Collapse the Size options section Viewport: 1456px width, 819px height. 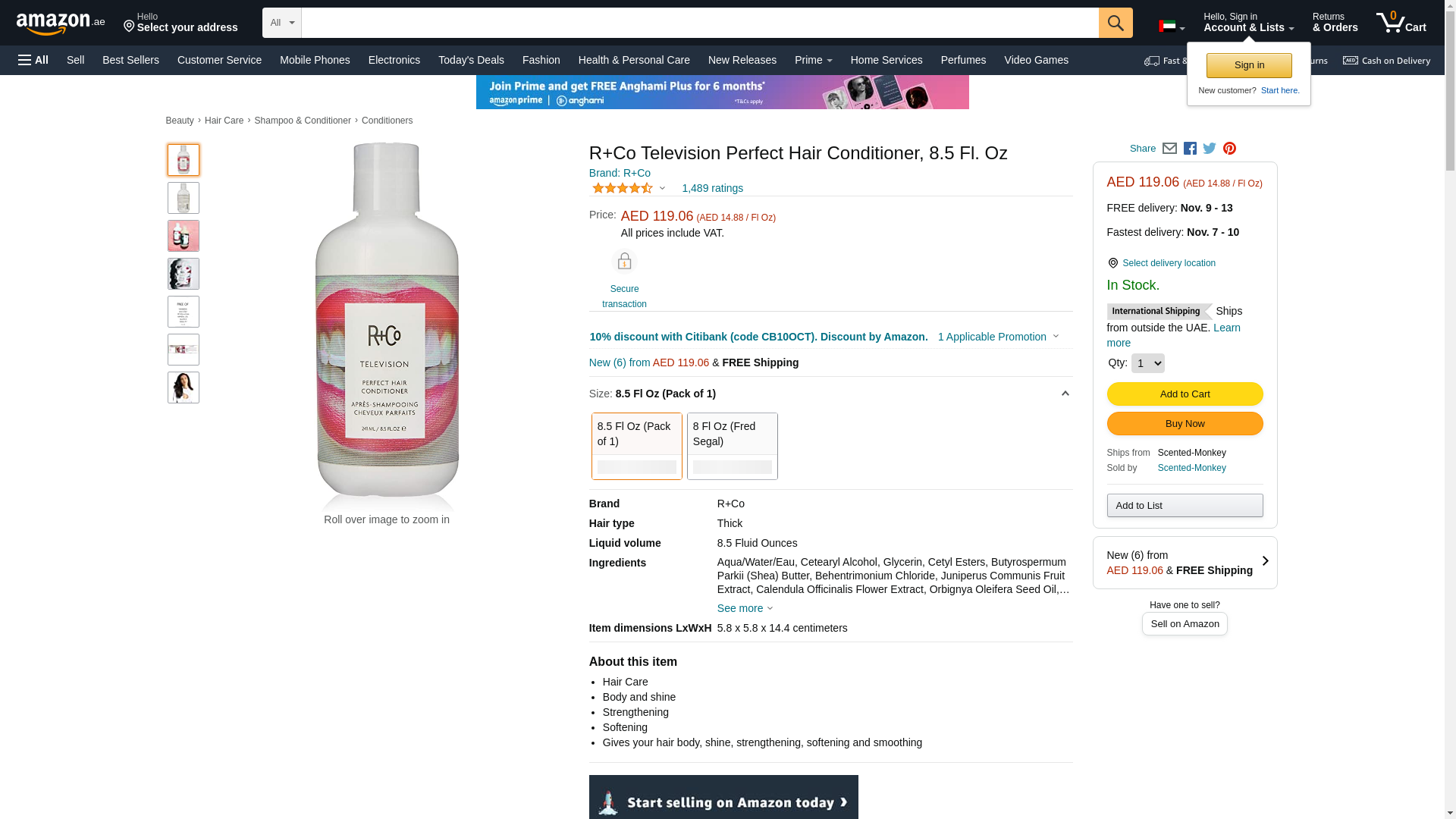1065,394
